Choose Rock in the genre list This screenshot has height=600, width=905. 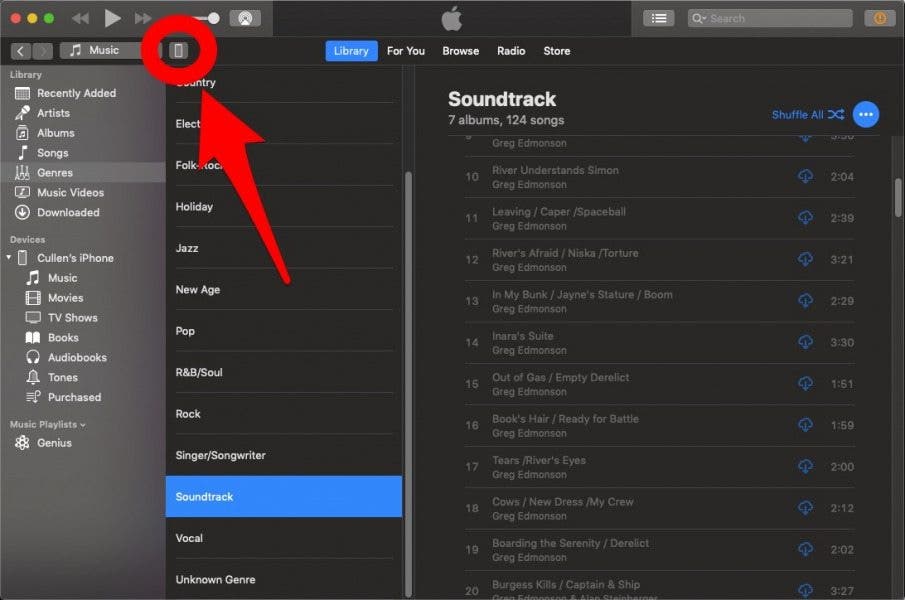point(284,414)
